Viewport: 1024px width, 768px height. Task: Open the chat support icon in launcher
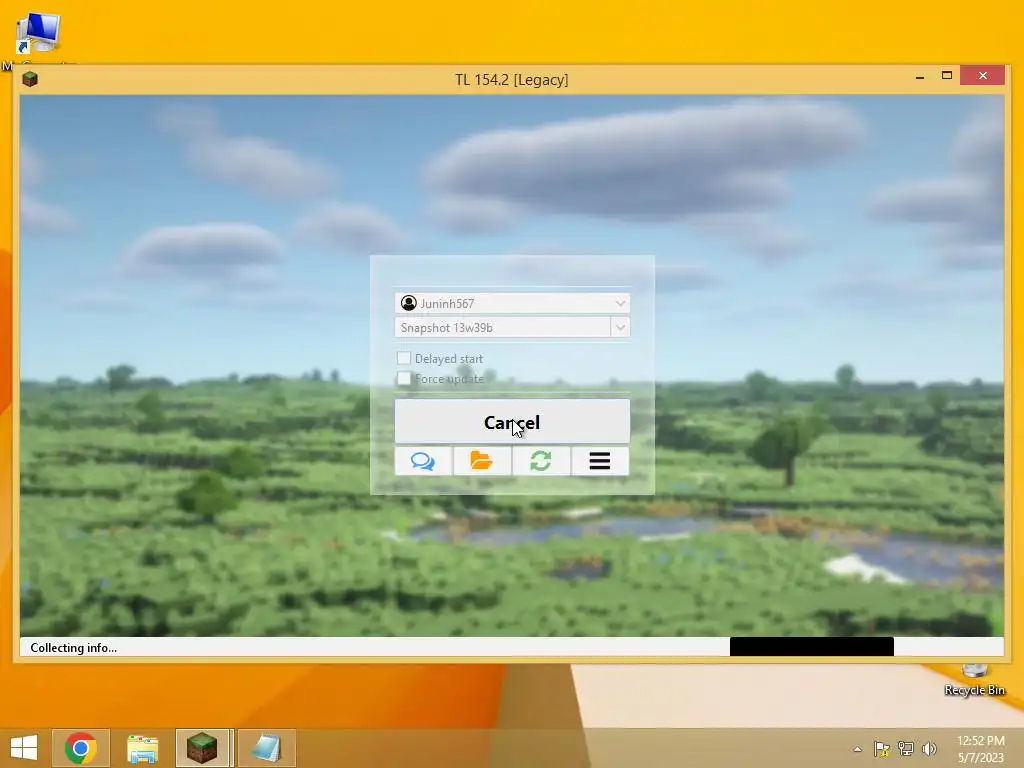pos(423,461)
